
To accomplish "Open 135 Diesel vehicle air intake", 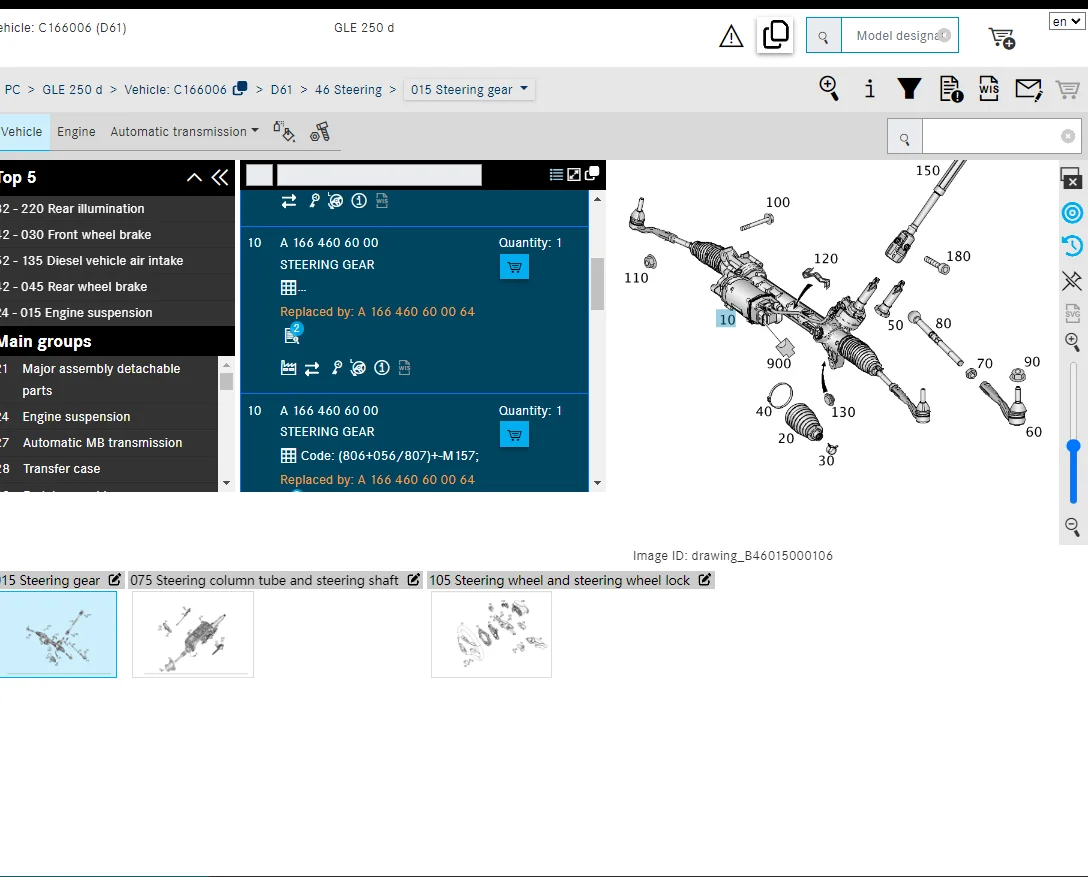I will pyautogui.click(x=117, y=261).
